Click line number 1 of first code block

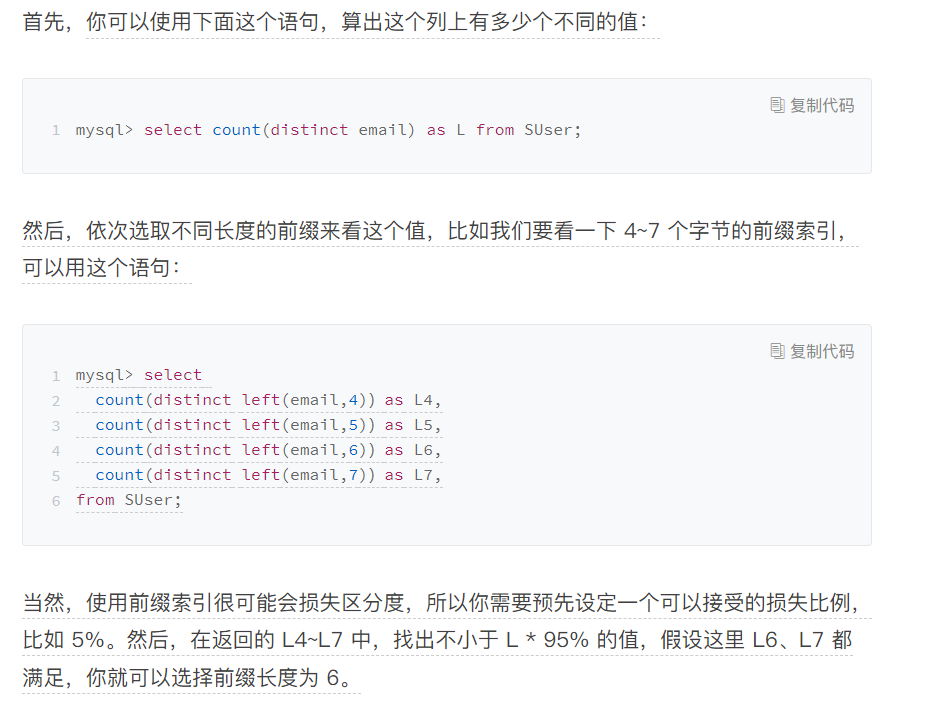[56, 130]
